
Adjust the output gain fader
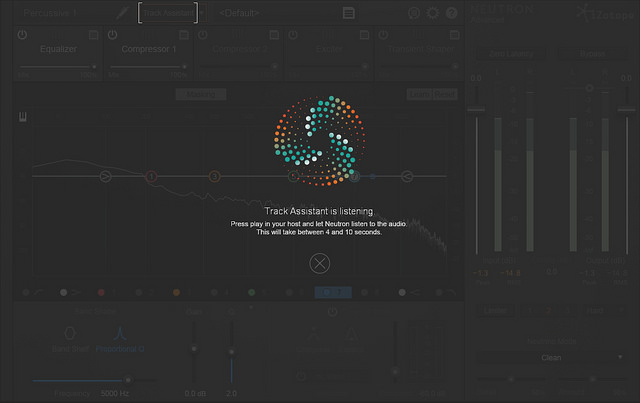(627, 109)
